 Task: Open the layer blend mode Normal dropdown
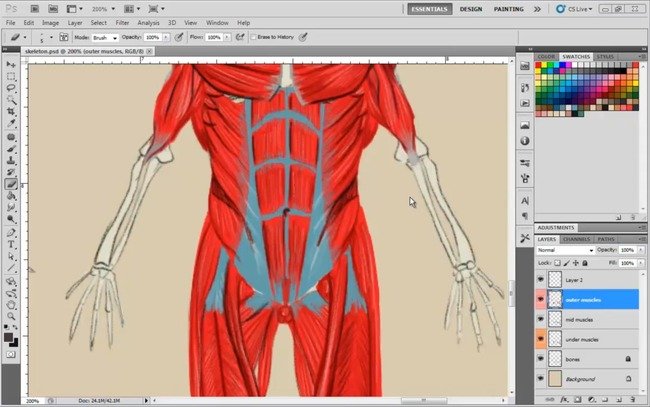565,250
